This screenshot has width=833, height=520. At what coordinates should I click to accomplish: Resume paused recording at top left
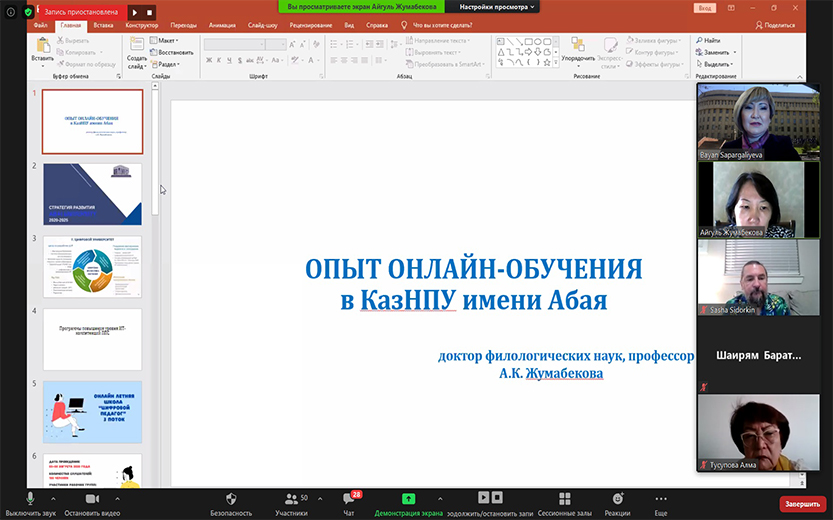click(x=135, y=12)
